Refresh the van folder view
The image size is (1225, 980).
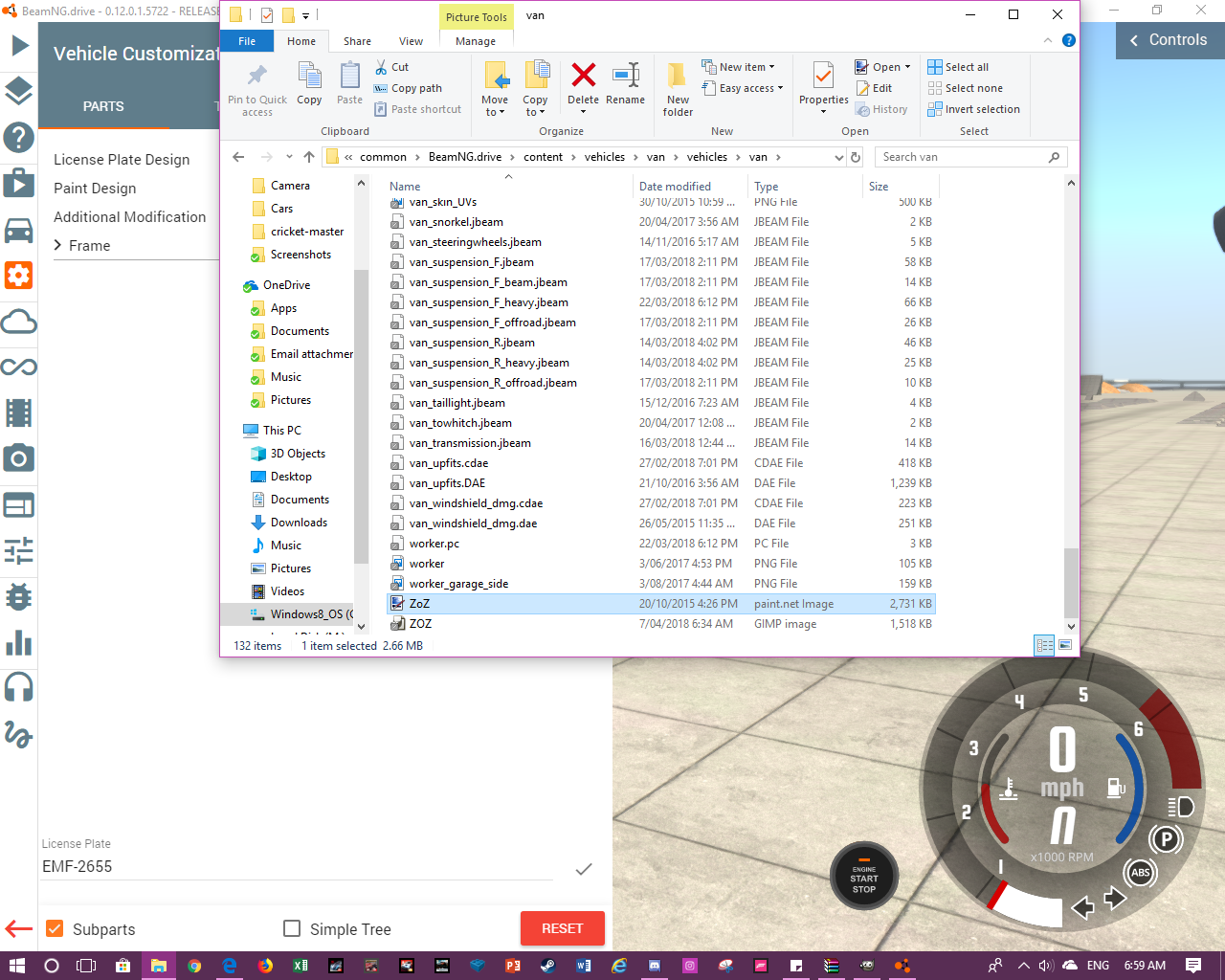click(x=856, y=157)
